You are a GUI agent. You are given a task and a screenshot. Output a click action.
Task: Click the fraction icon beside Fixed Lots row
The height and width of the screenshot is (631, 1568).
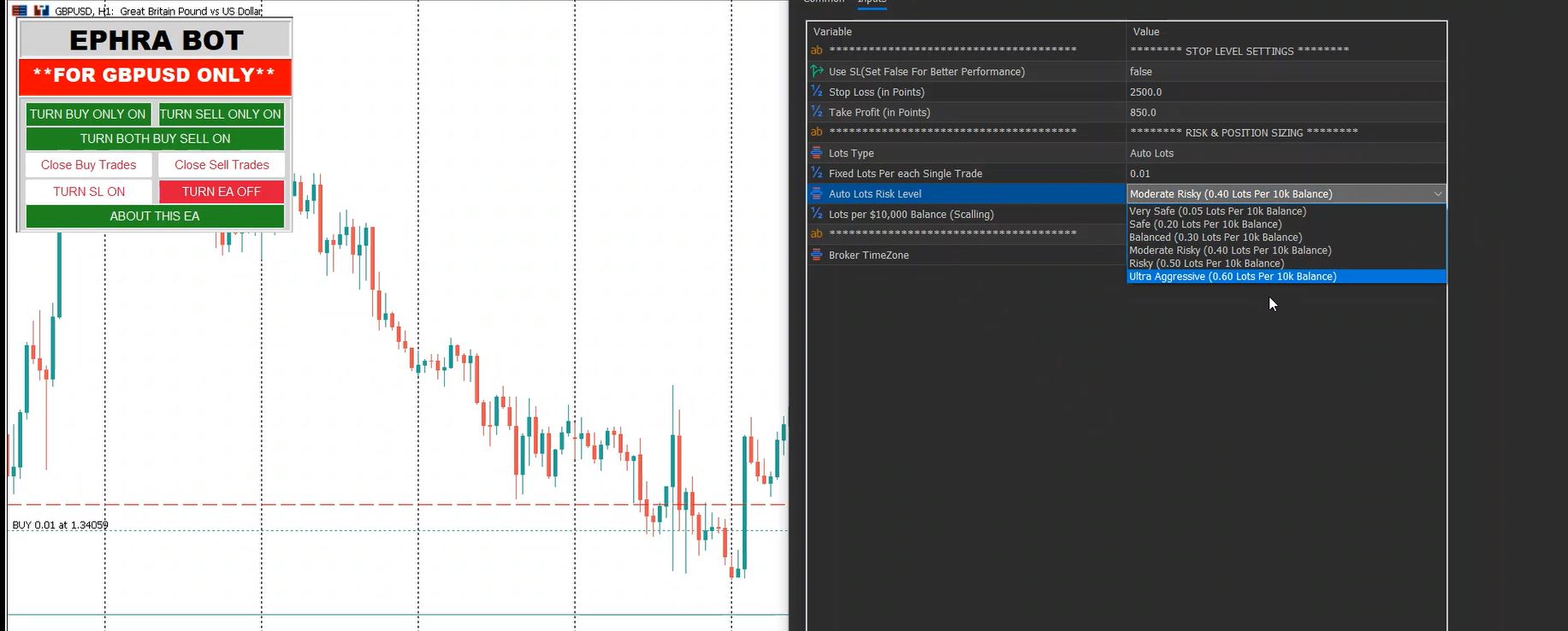click(x=817, y=174)
